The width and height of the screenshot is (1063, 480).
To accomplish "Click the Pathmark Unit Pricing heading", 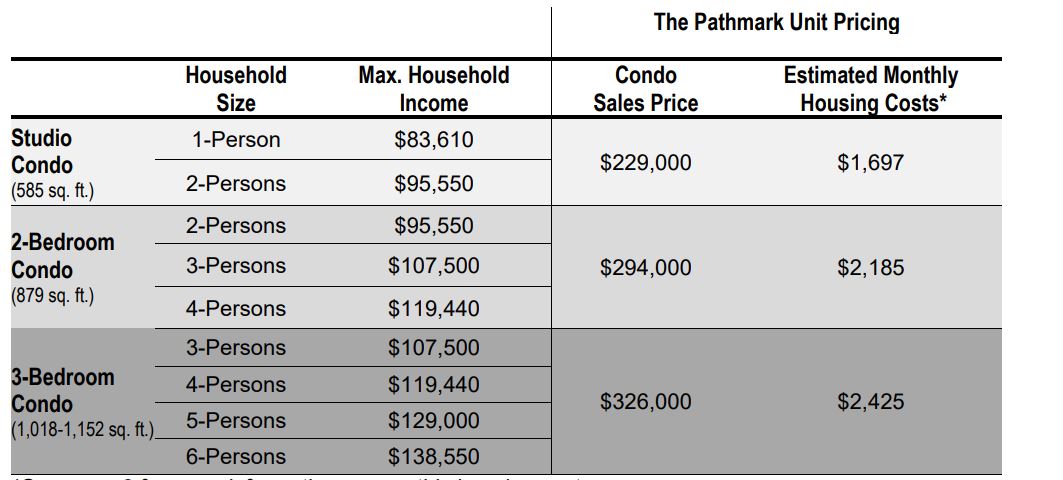I will coord(776,23).
